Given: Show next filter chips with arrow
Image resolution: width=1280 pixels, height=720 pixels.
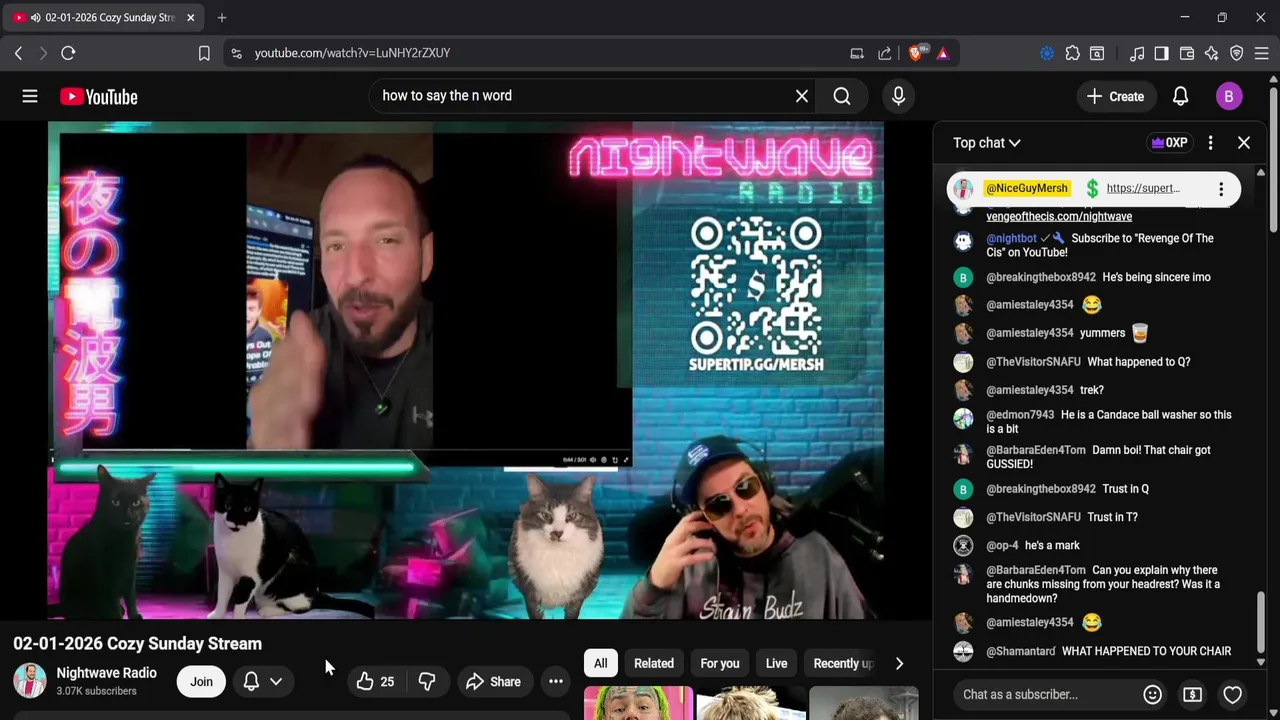Looking at the screenshot, I should [x=899, y=663].
